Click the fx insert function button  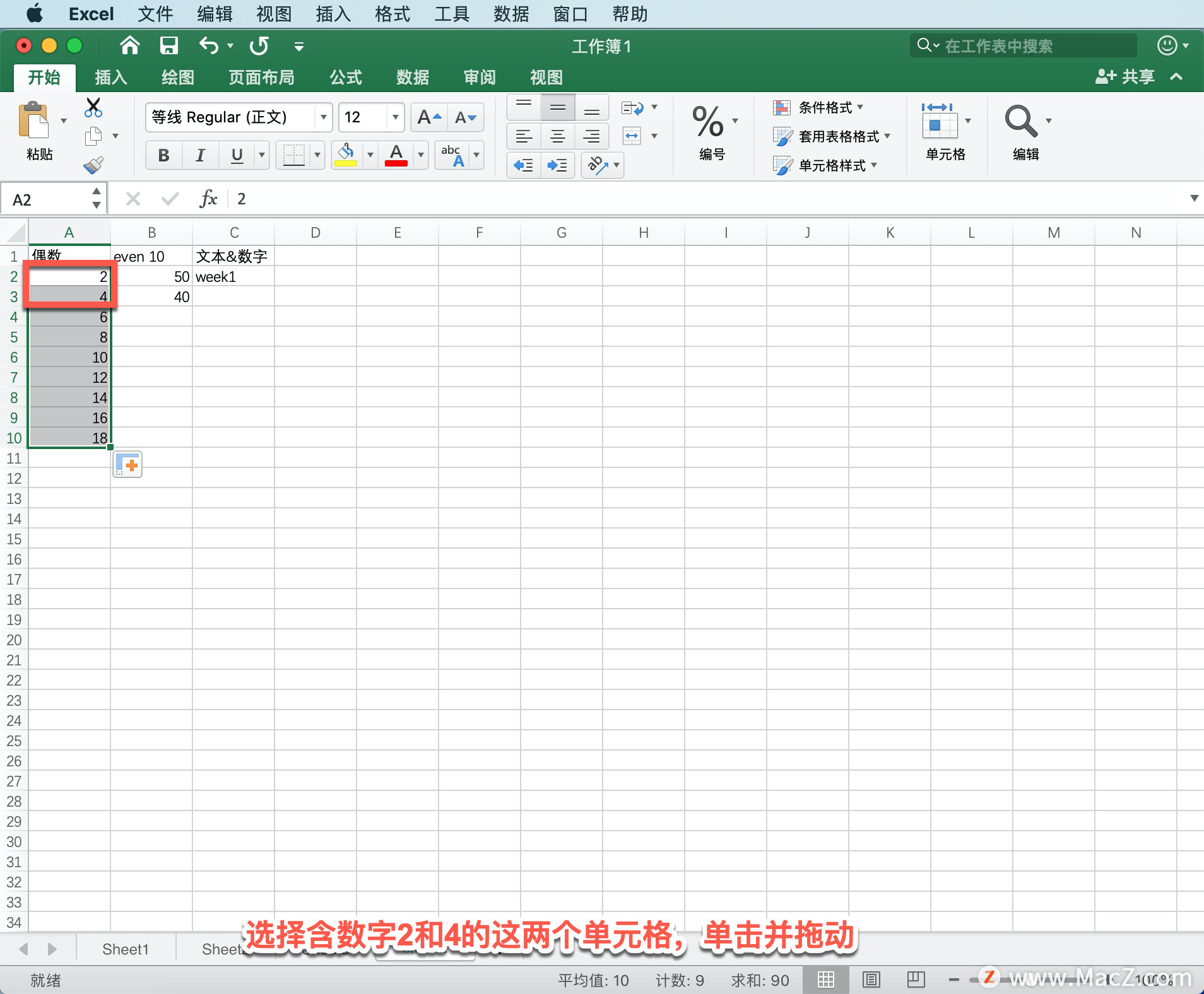pos(208,199)
